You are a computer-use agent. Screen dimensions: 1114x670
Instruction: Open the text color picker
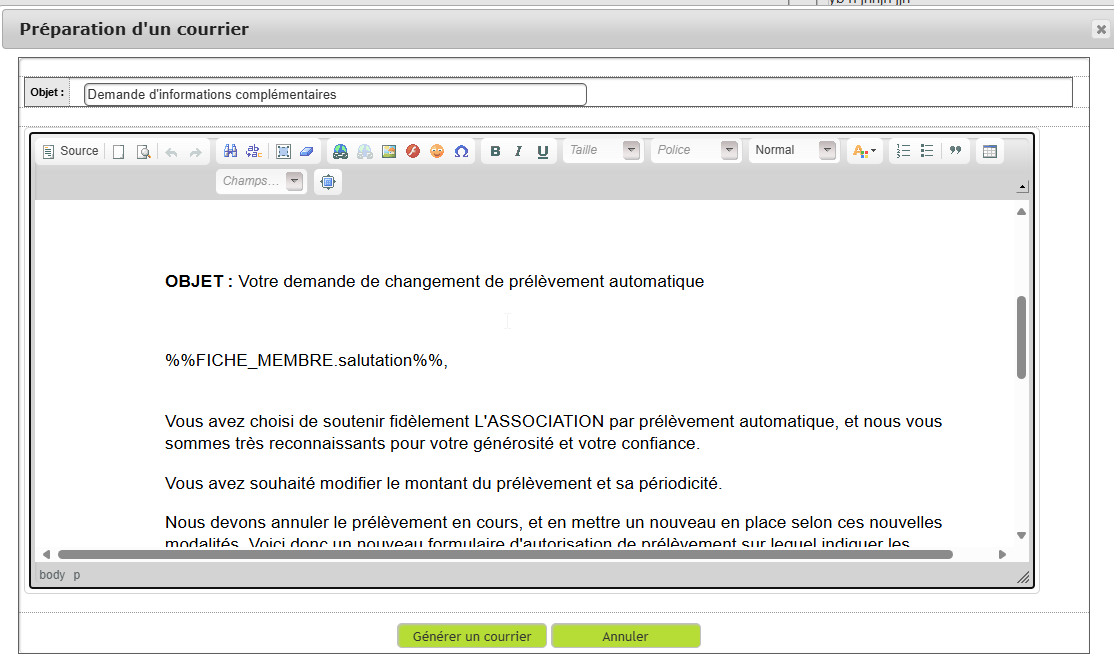click(863, 151)
